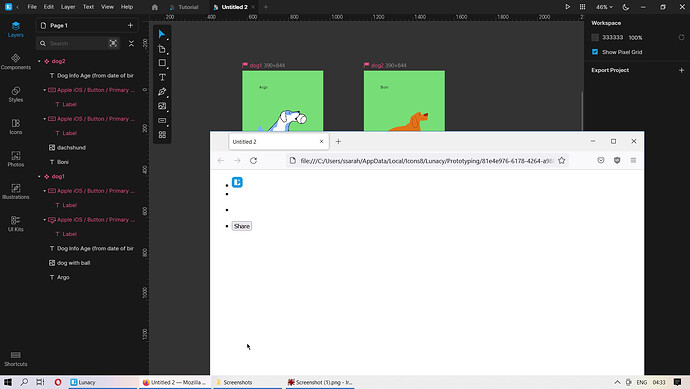Open the Illustrations library panel
This screenshot has width=690, height=389.
(x=15, y=191)
